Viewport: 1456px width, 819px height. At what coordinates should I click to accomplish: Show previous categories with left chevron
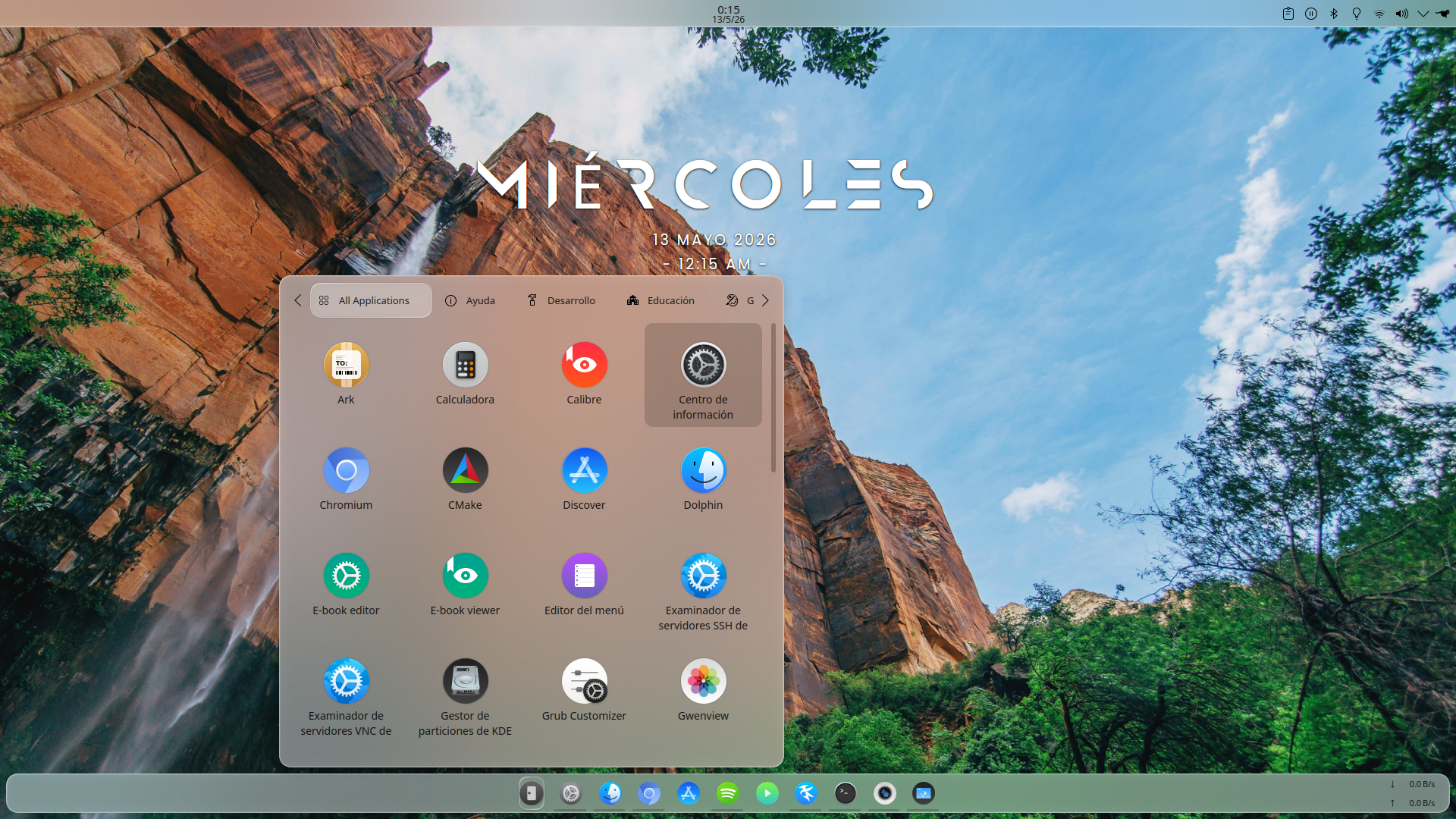click(297, 300)
